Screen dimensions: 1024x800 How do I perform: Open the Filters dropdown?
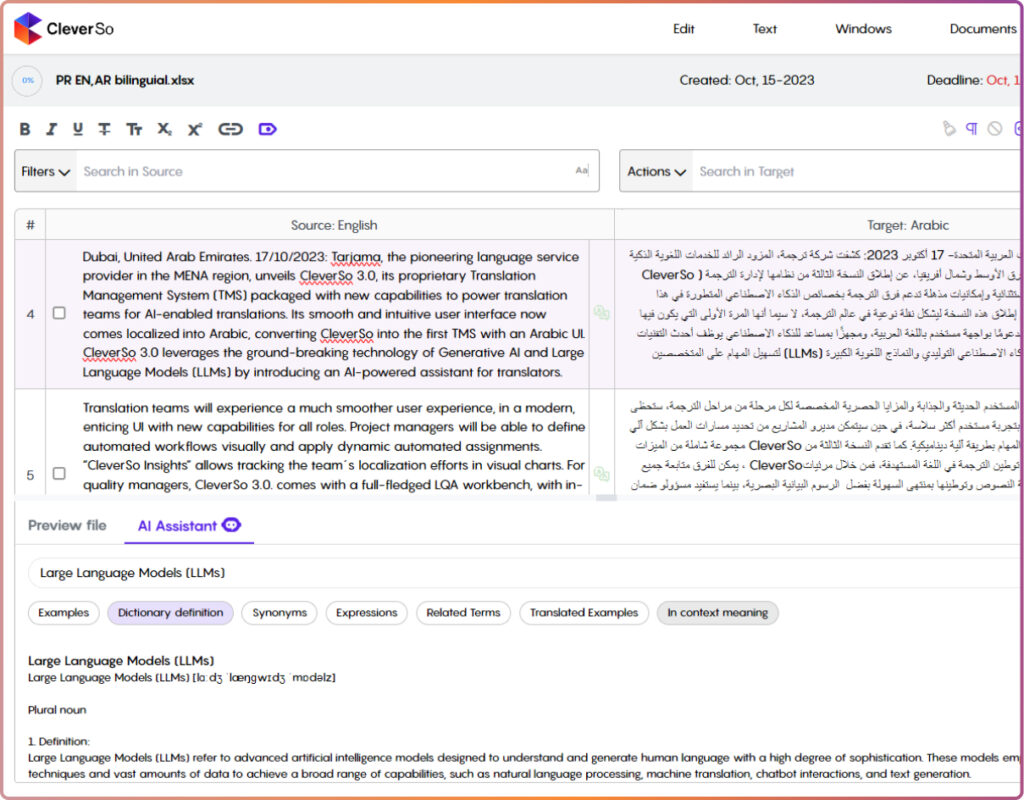[46, 171]
